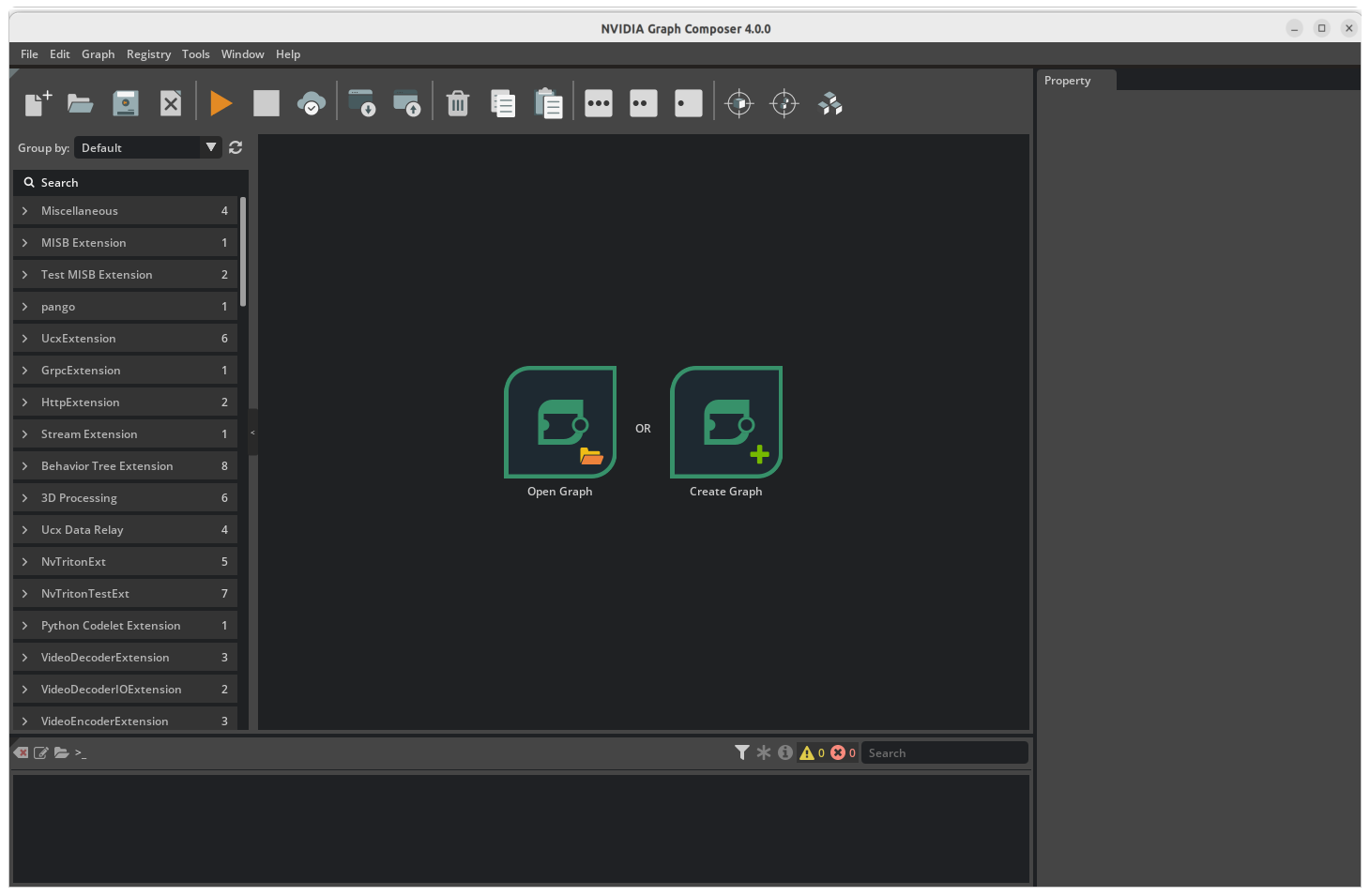
Task: Select the three-dot detail level icon
Action: point(599,103)
